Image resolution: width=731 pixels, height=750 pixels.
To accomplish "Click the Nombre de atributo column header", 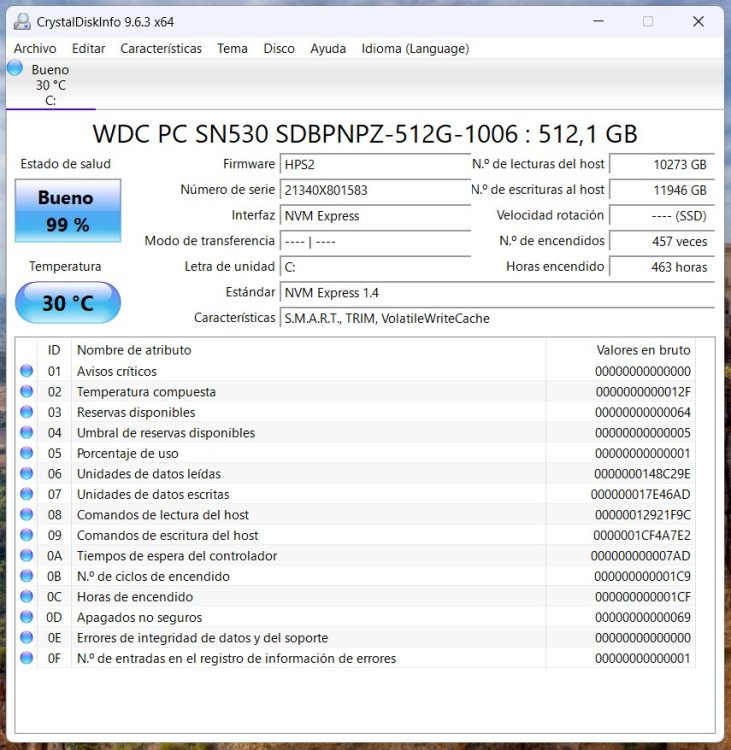I will pyautogui.click(x=309, y=350).
